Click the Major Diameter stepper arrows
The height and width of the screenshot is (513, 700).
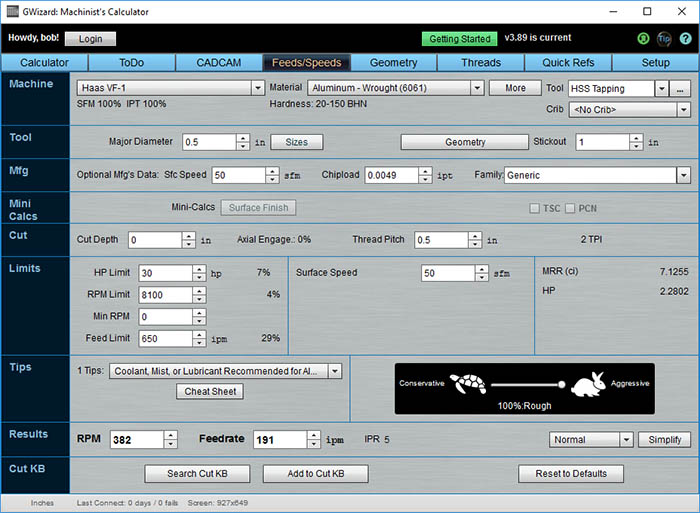tap(243, 142)
